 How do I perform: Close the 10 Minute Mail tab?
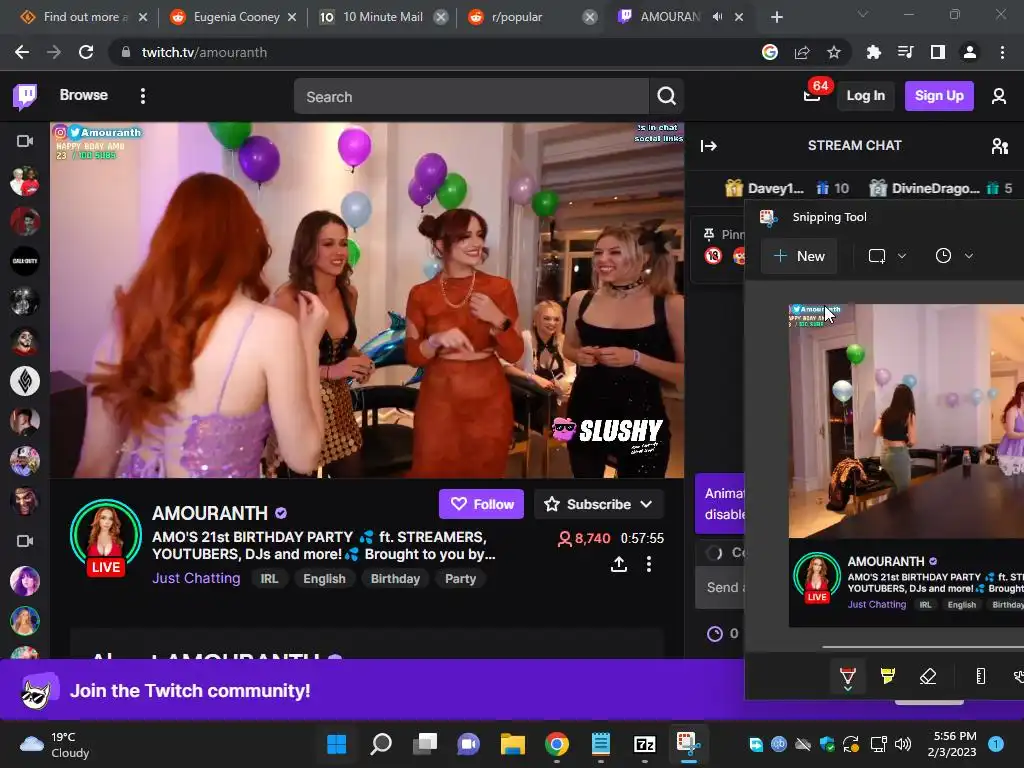(441, 17)
